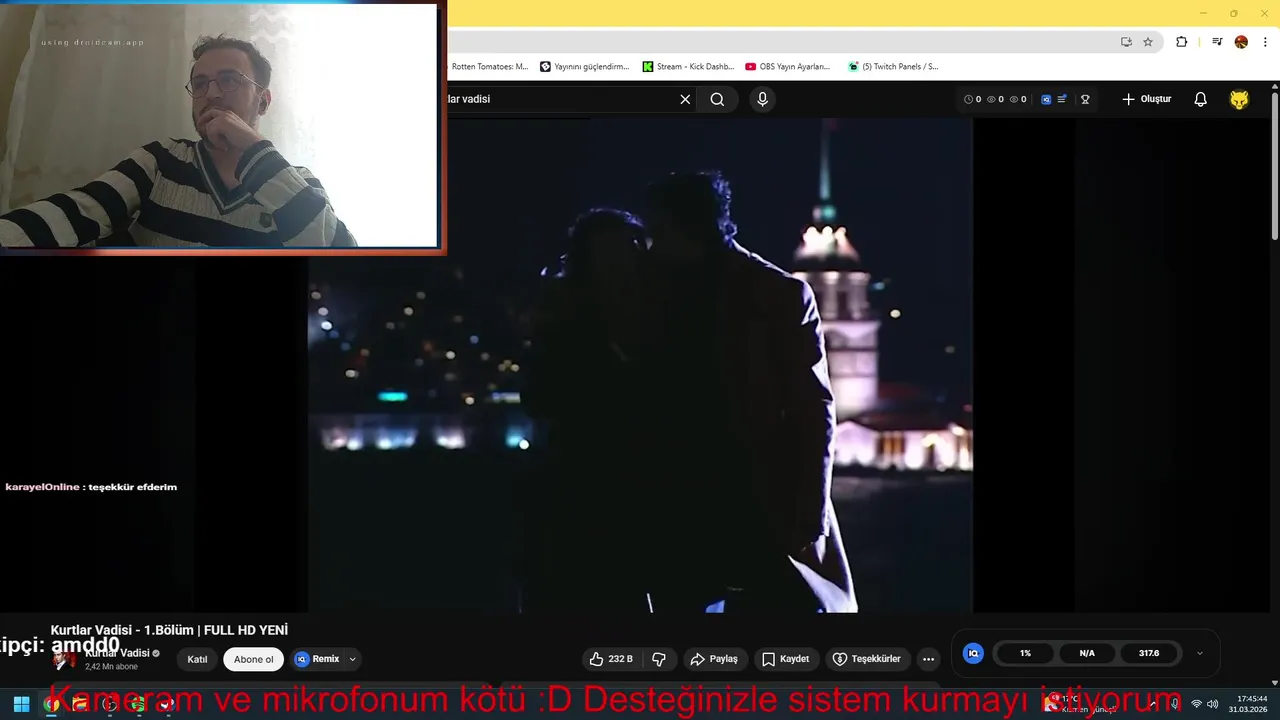This screenshot has width=1280, height=720.
Task: Open the Rotten Tomatoes bookmark
Action: (x=488, y=67)
